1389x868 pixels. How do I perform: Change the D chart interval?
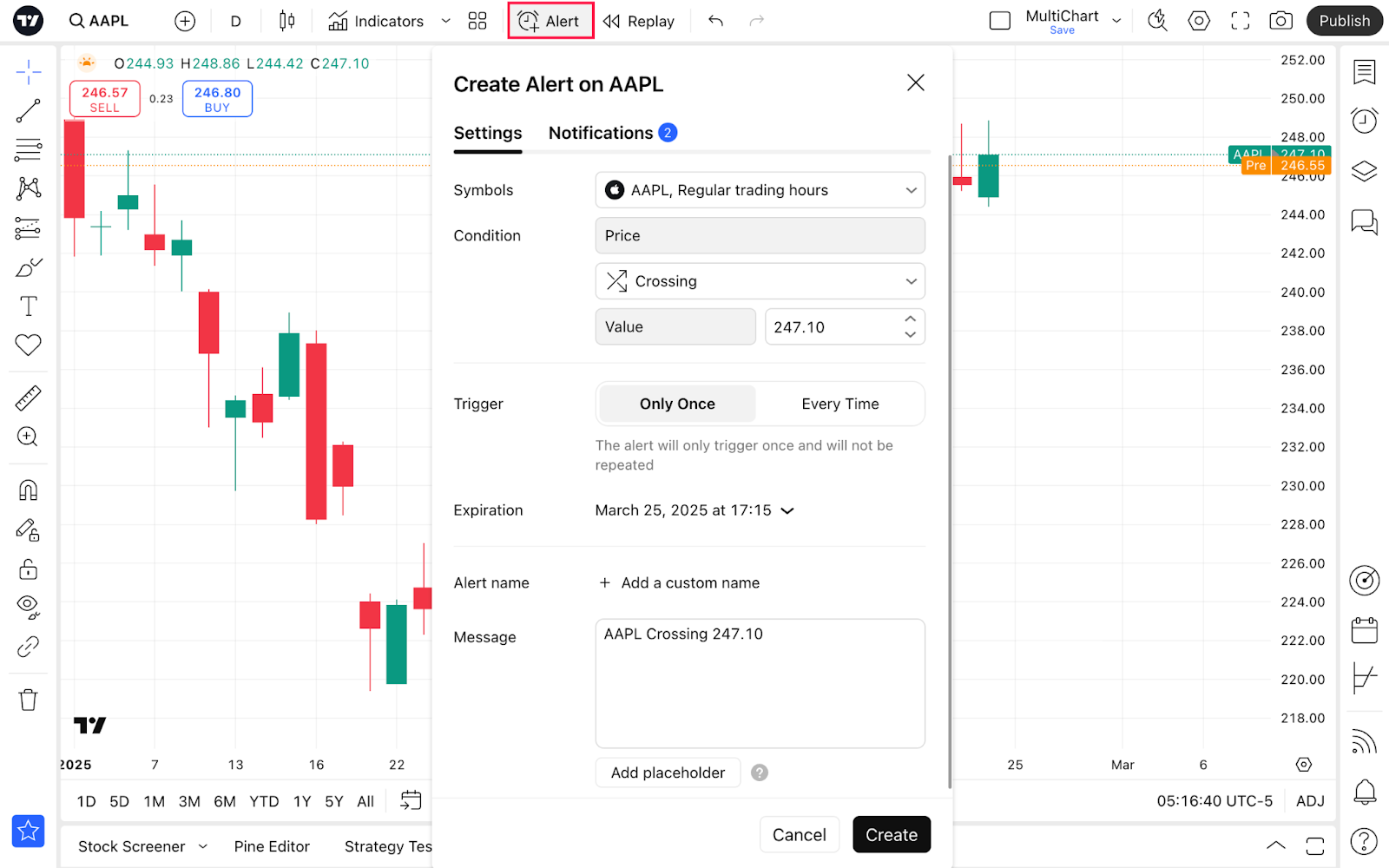(235, 21)
